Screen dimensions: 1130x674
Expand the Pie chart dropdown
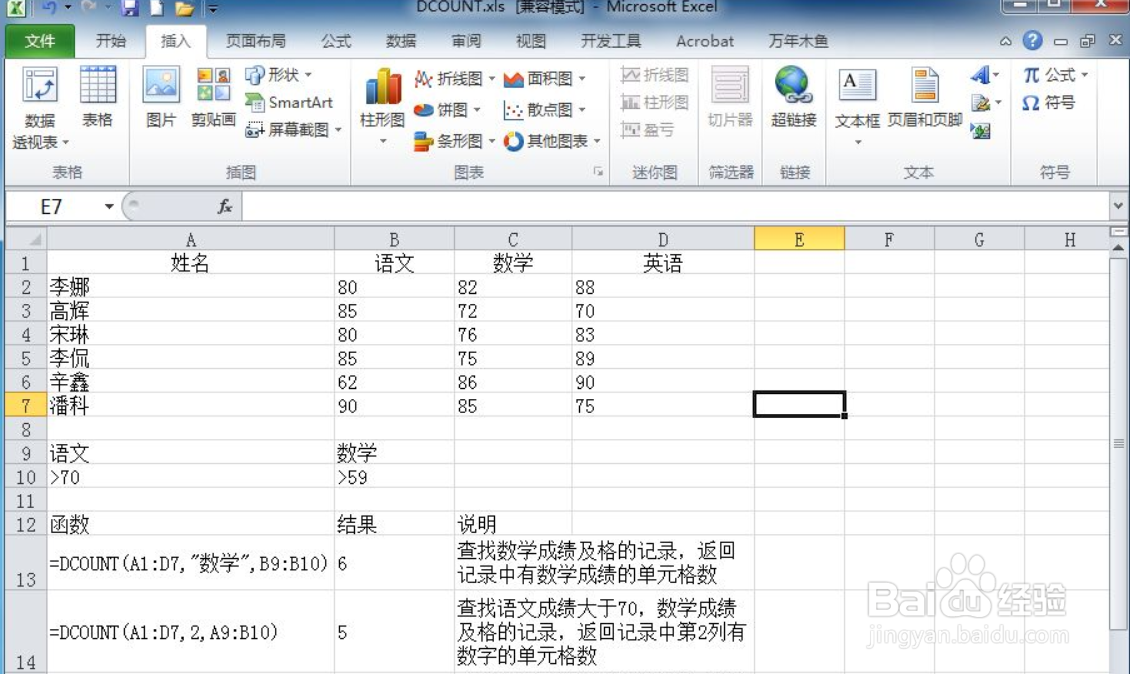tap(477, 110)
